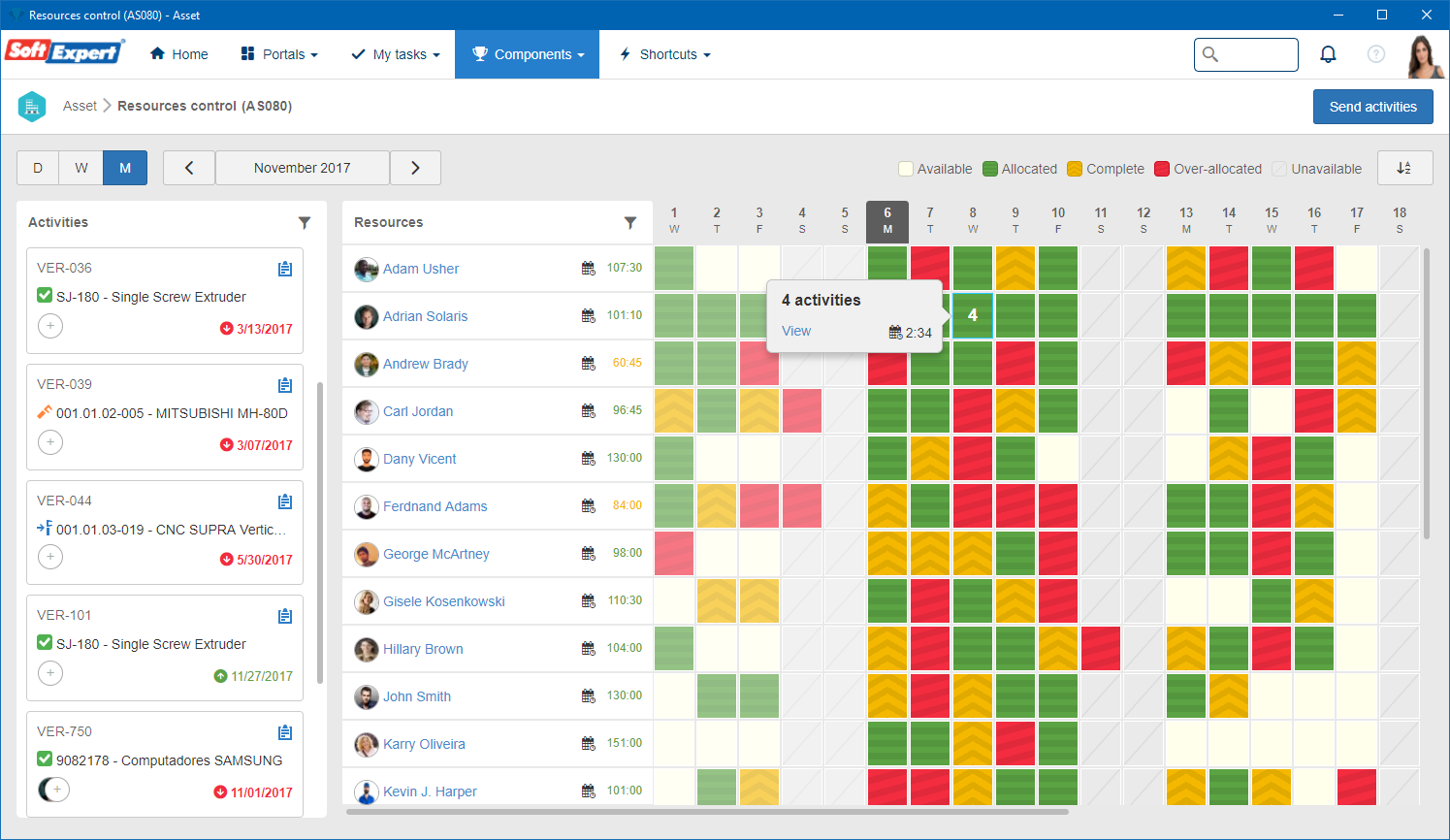Click the Resources filter funnel icon
1450x840 pixels.
(630, 222)
